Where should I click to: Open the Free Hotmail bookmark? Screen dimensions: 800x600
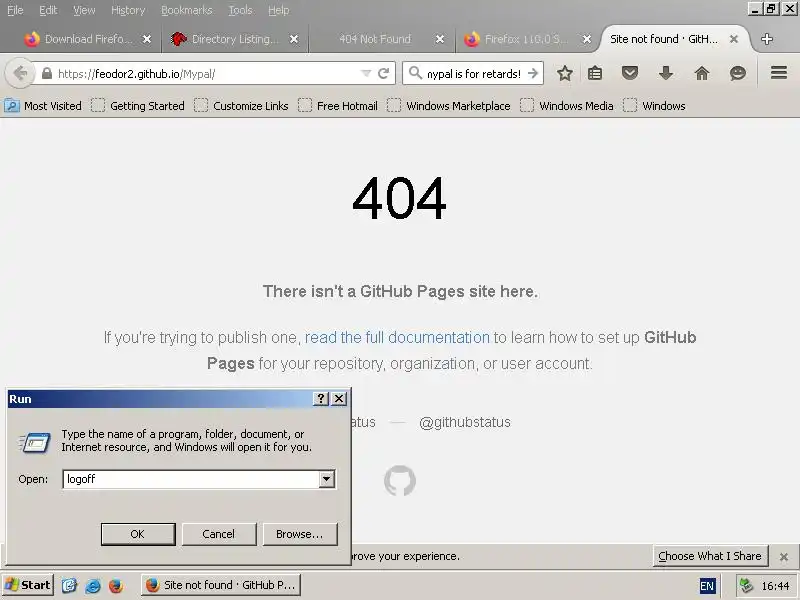point(338,106)
